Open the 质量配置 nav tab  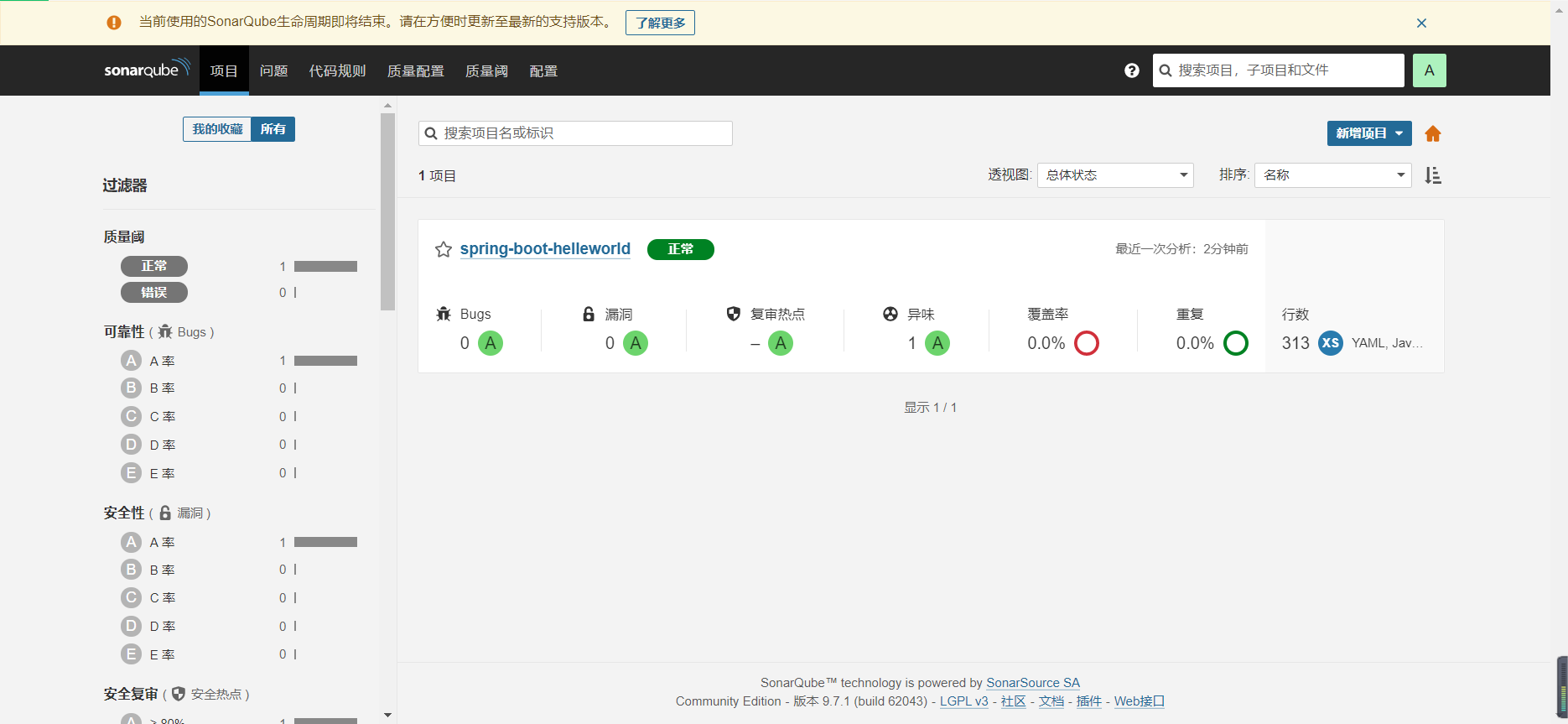tap(415, 70)
